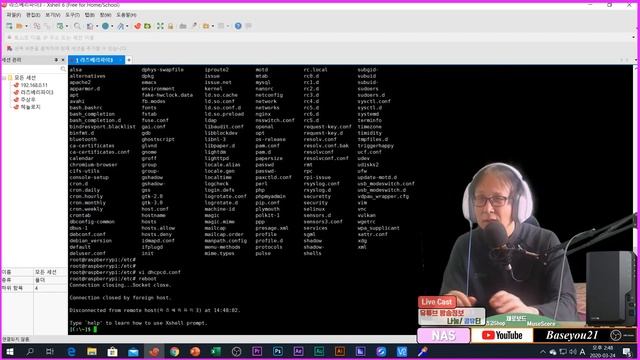
Task: Open Microsoft Edge from the taskbar
Action: pos(71,351)
